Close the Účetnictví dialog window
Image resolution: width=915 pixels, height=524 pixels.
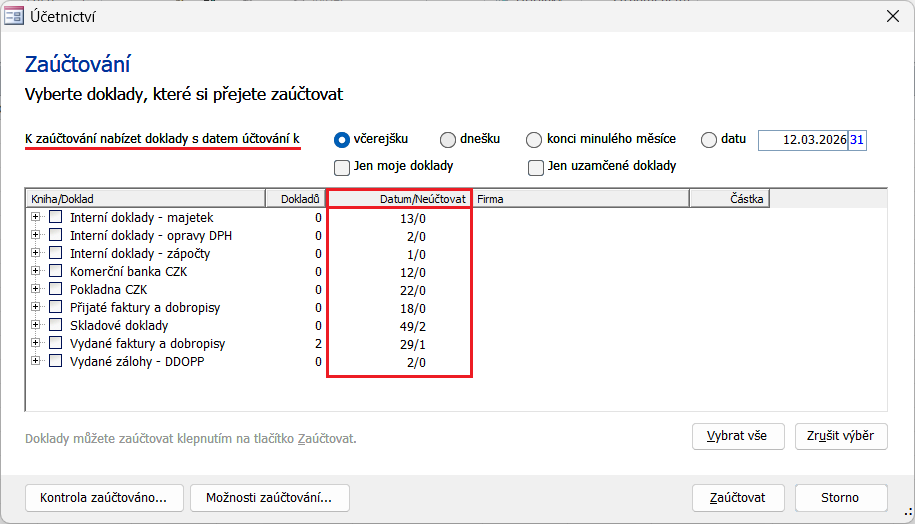click(x=893, y=16)
